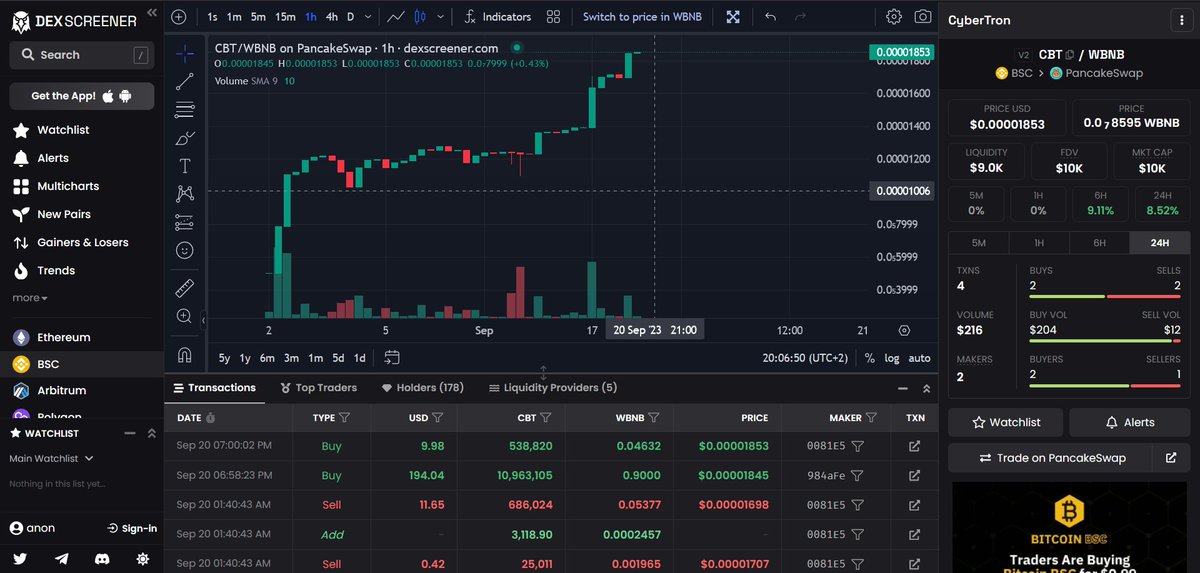This screenshot has width=1200, height=573.
Task: Enter fullscreen chart mode
Action: click(x=734, y=17)
